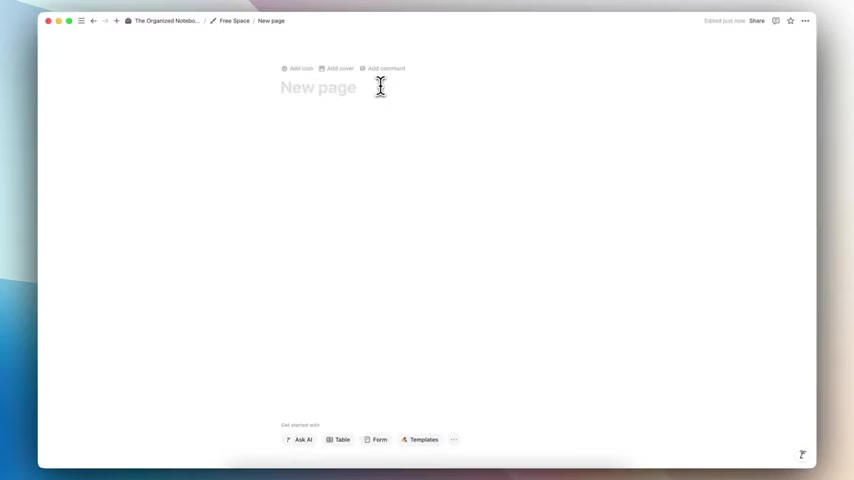Click the Edited just now status
Image resolution: width=854 pixels, height=480 pixels.
(x=724, y=21)
